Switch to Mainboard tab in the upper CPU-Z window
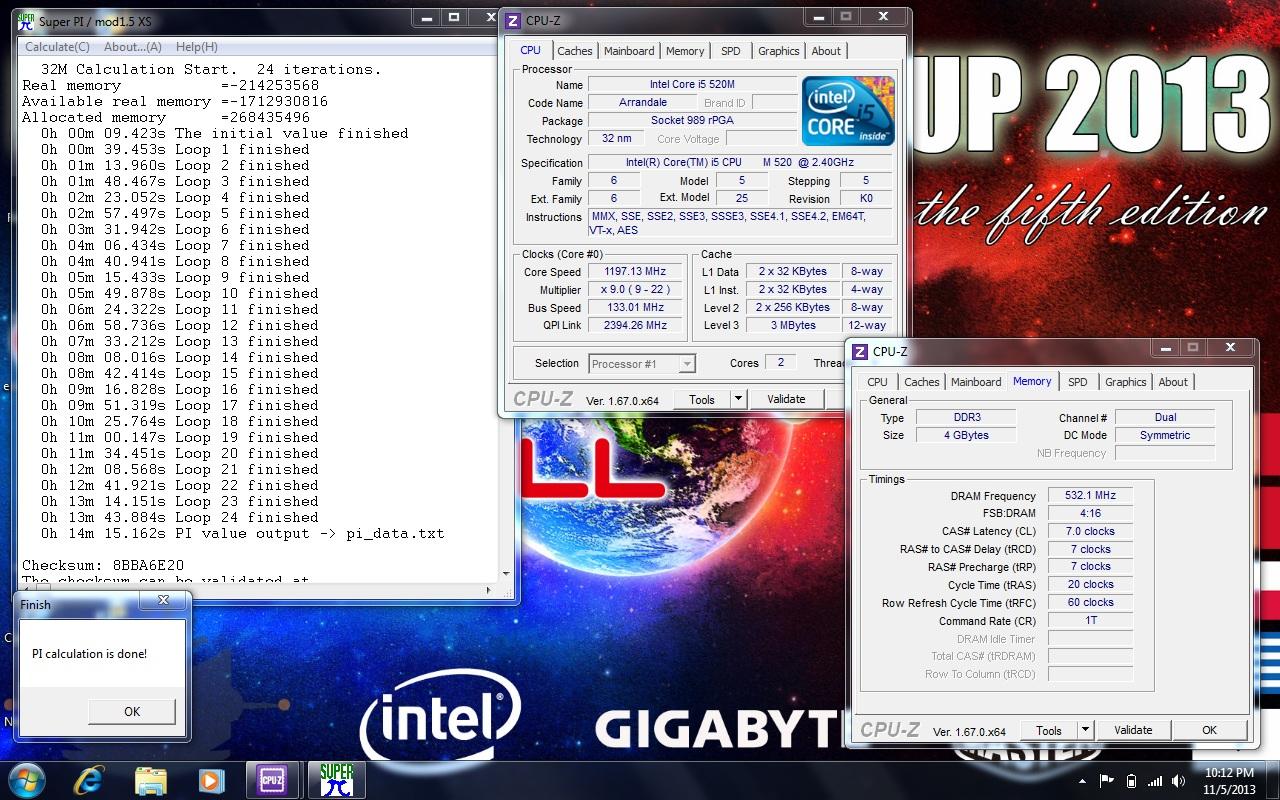 click(x=629, y=51)
